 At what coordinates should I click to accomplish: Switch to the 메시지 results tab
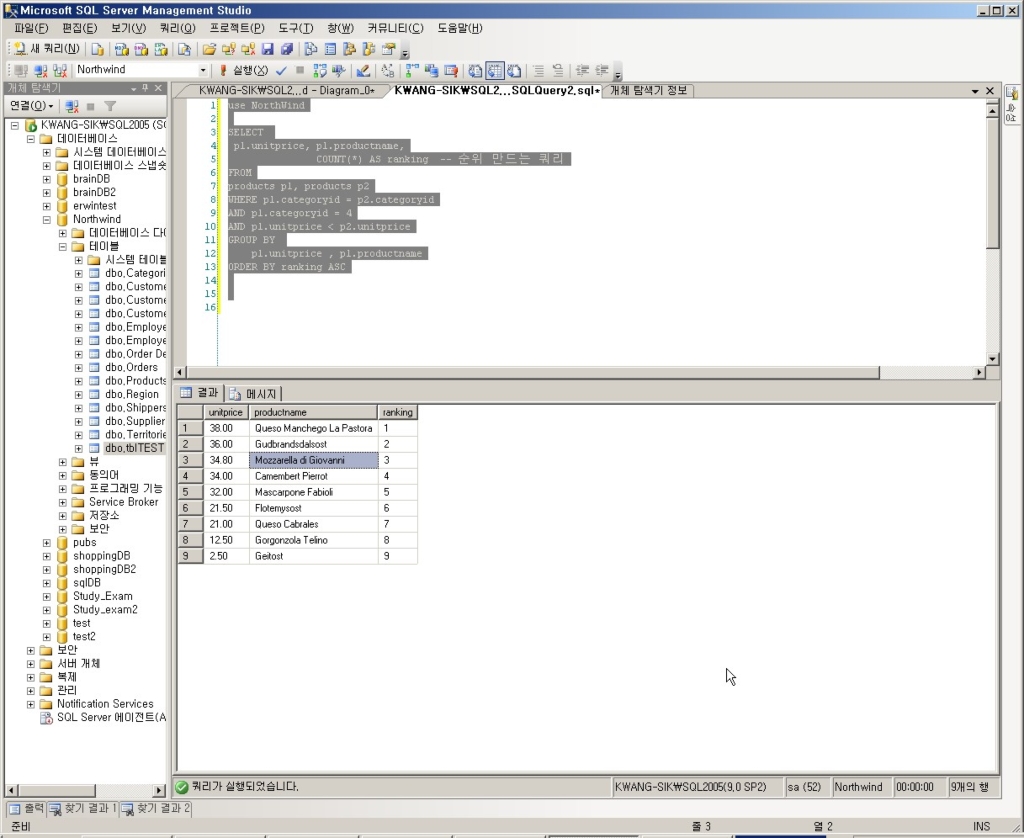[x=254, y=394]
